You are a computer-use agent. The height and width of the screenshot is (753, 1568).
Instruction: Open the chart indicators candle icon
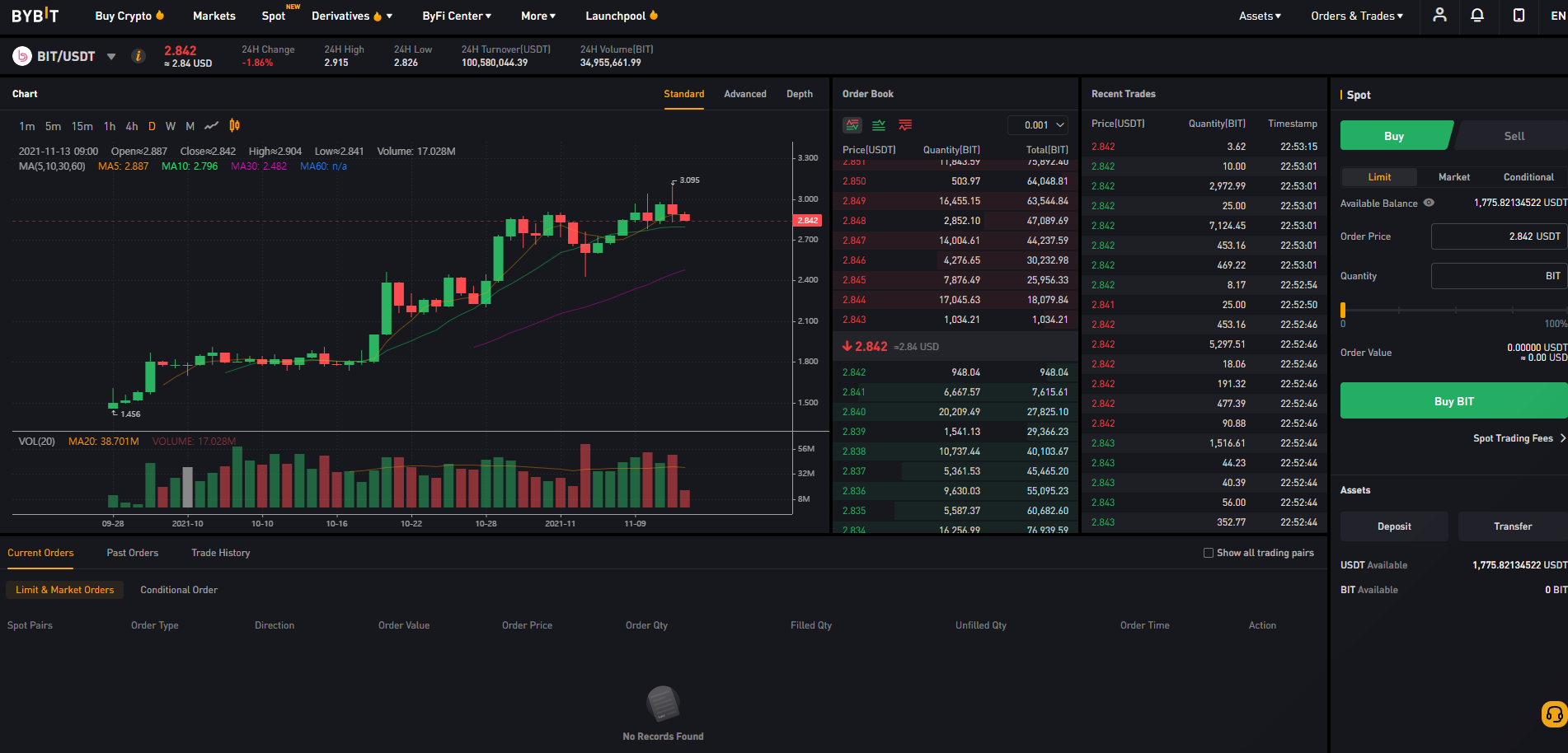pyautogui.click(x=235, y=125)
